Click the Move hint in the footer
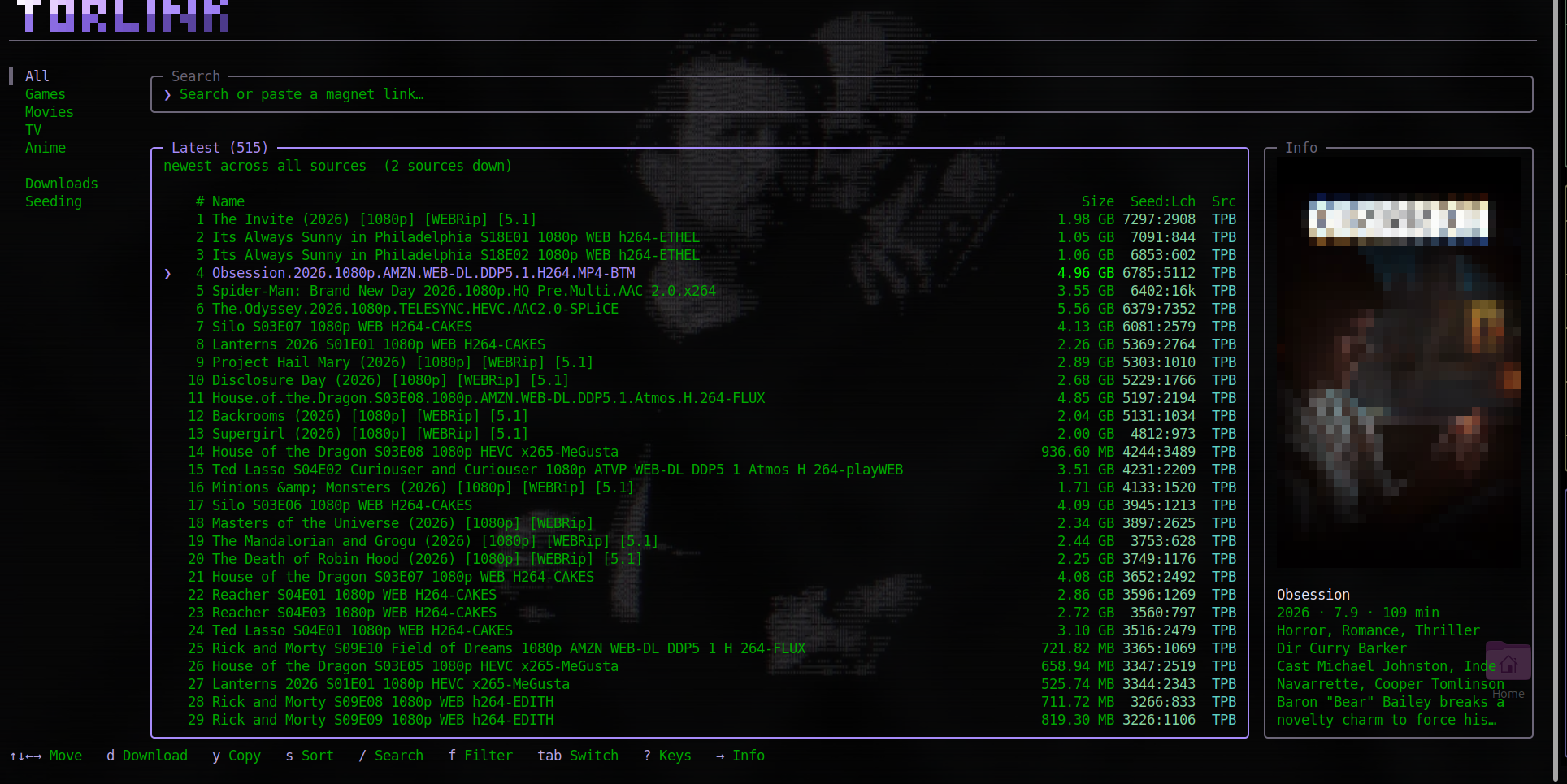The width and height of the screenshot is (1567, 784). pos(46,756)
